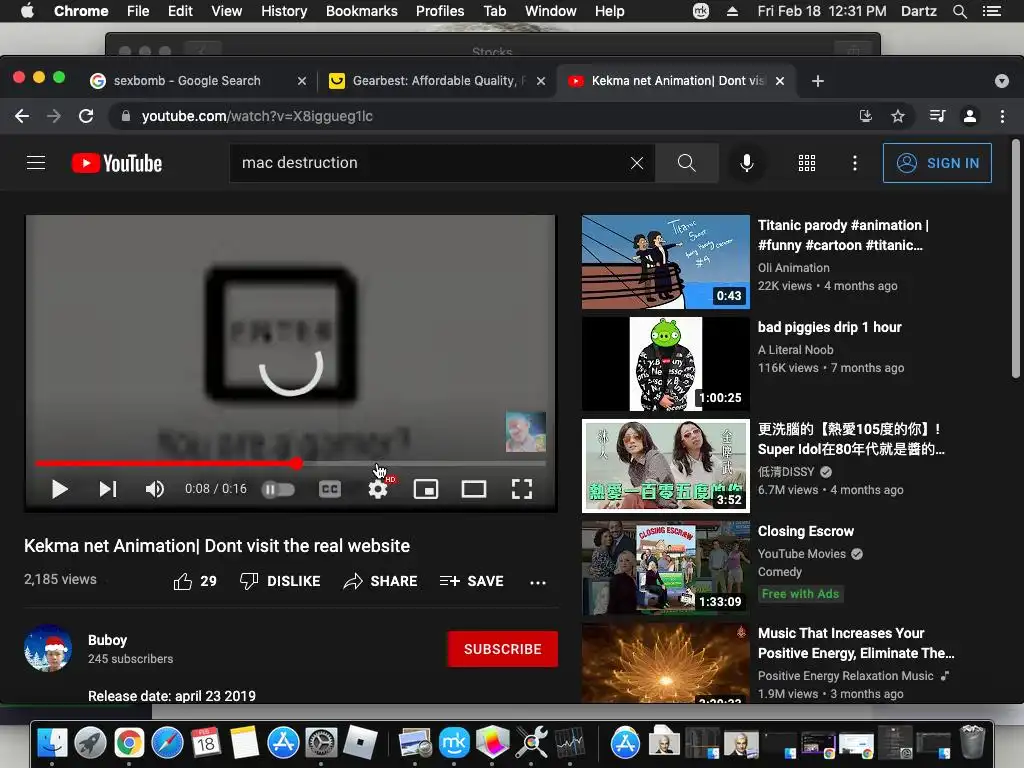Open Spotlight search in menu bar
The width and height of the screenshot is (1024, 768).
959,11
